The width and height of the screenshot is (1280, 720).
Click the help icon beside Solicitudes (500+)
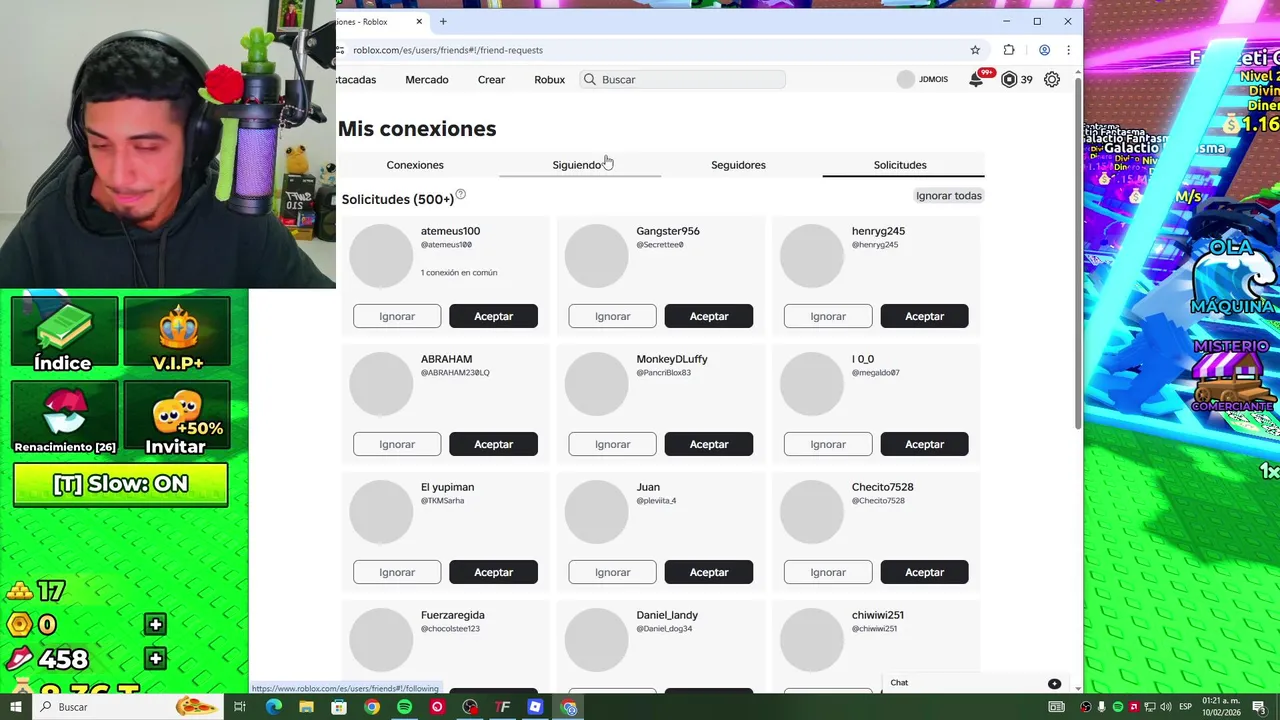point(461,194)
